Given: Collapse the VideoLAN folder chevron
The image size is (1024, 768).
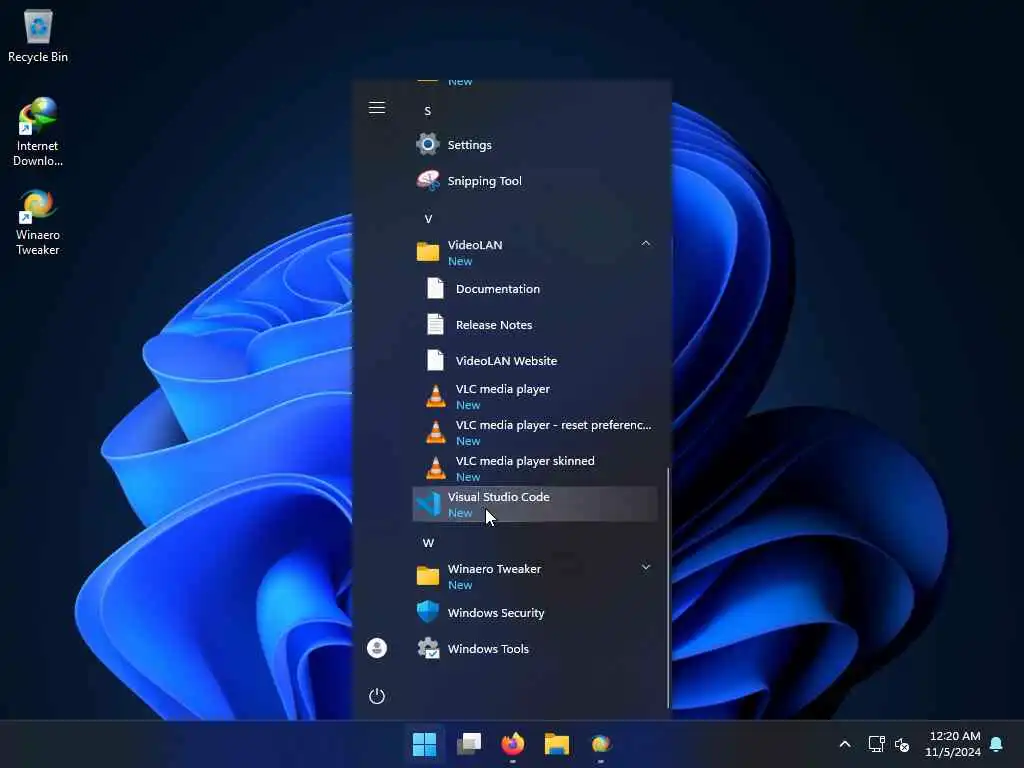Looking at the screenshot, I should click(645, 244).
